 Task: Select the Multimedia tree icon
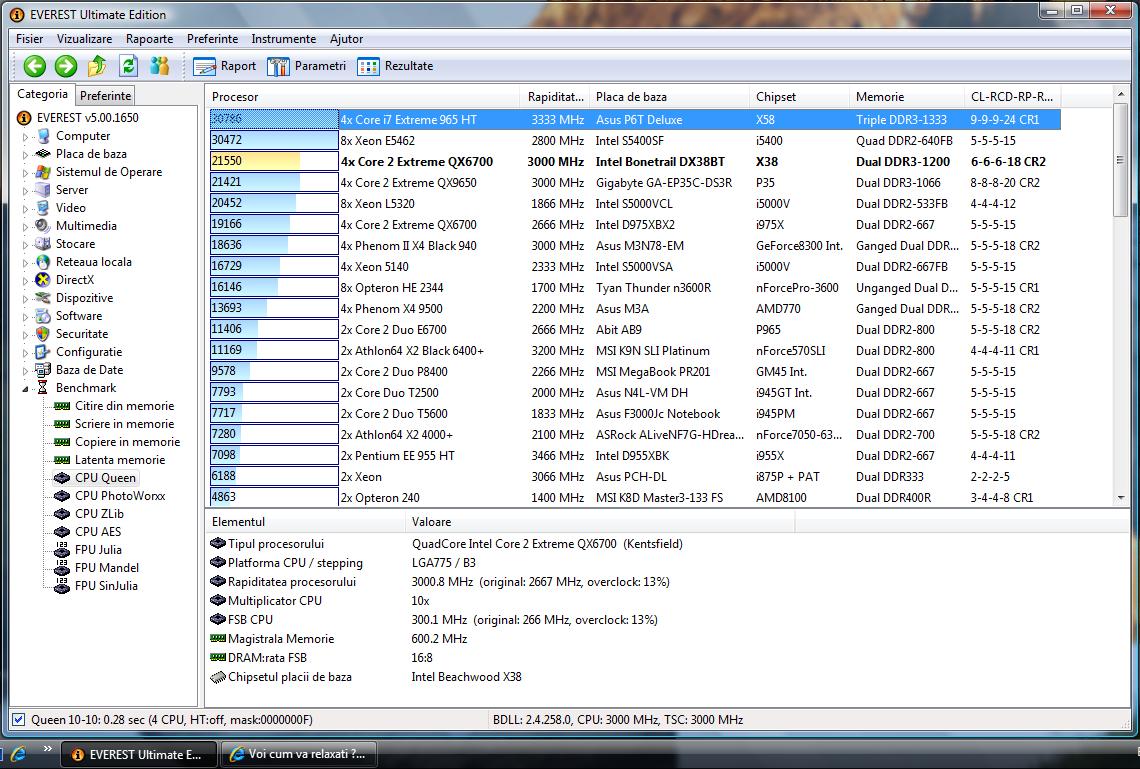pyautogui.click(x=44, y=226)
